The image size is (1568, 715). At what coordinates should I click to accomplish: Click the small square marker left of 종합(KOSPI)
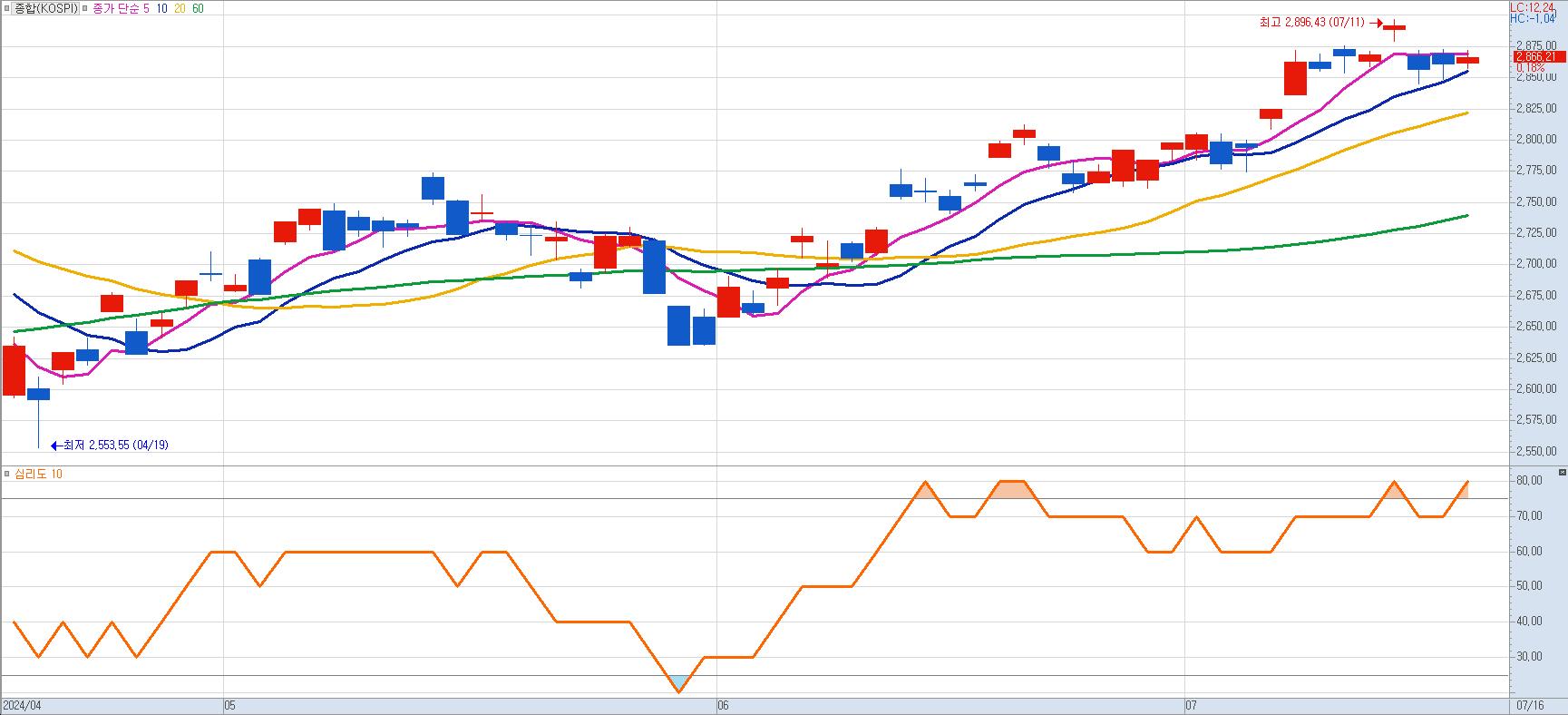(6, 8)
